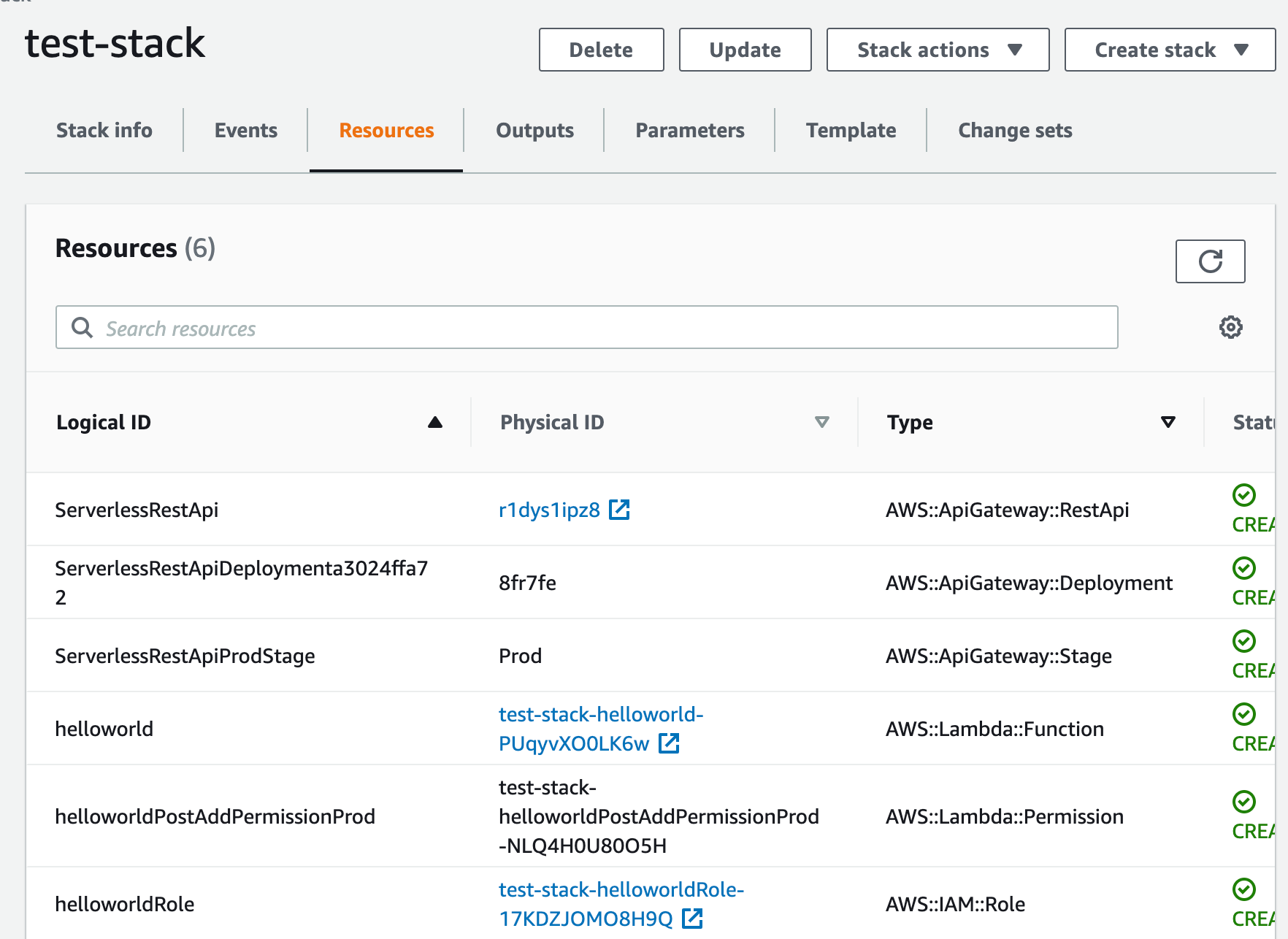View the Outputs tab
The width and height of the screenshot is (1288, 939).
pos(534,130)
